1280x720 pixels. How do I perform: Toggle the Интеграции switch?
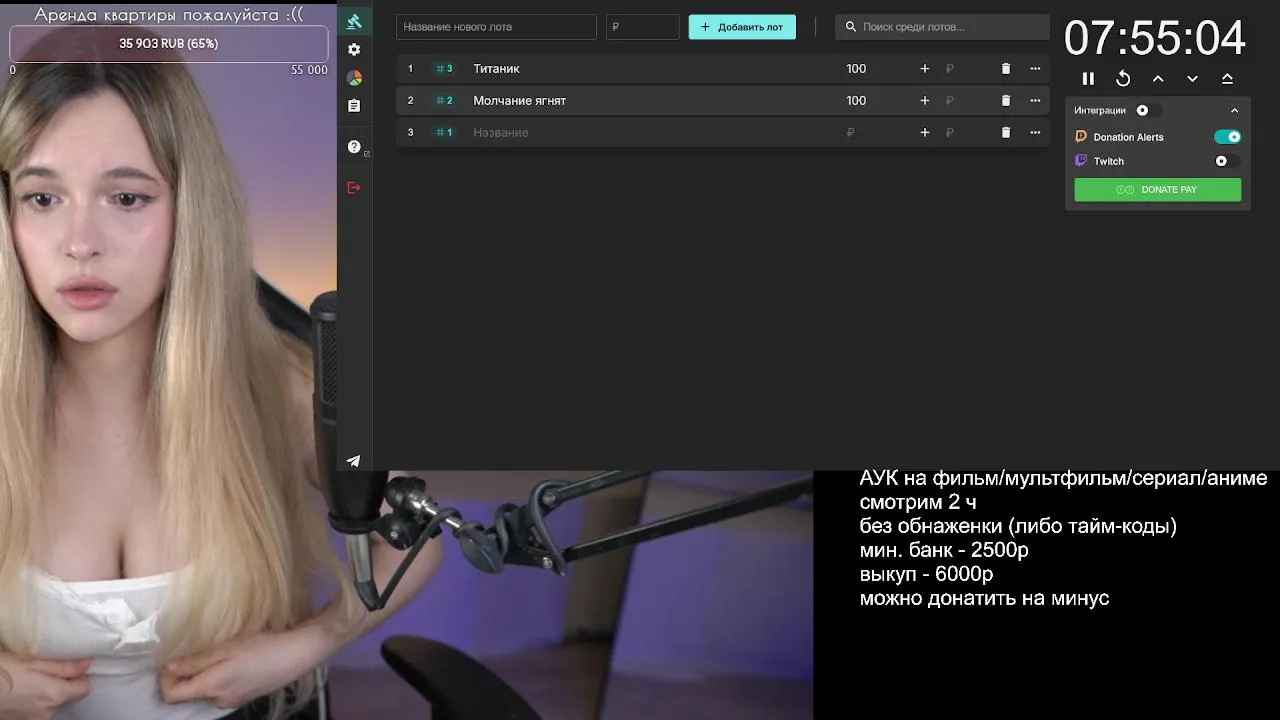[1147, 110]
